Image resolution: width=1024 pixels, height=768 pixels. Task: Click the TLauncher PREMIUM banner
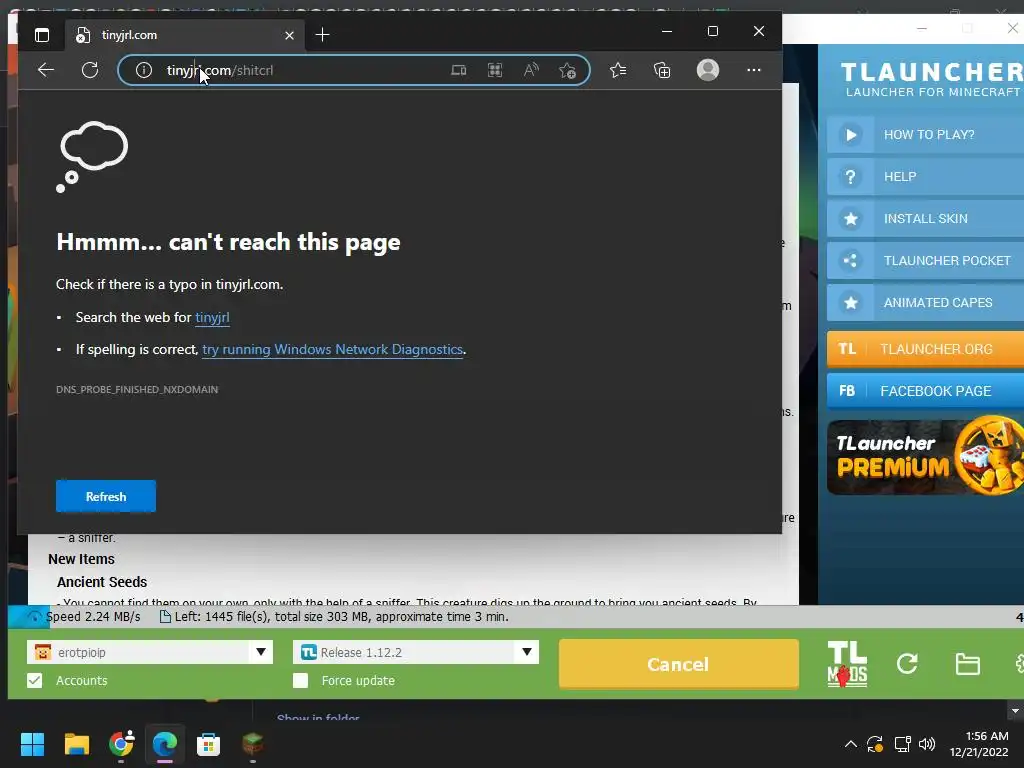[x=925, y=456]
